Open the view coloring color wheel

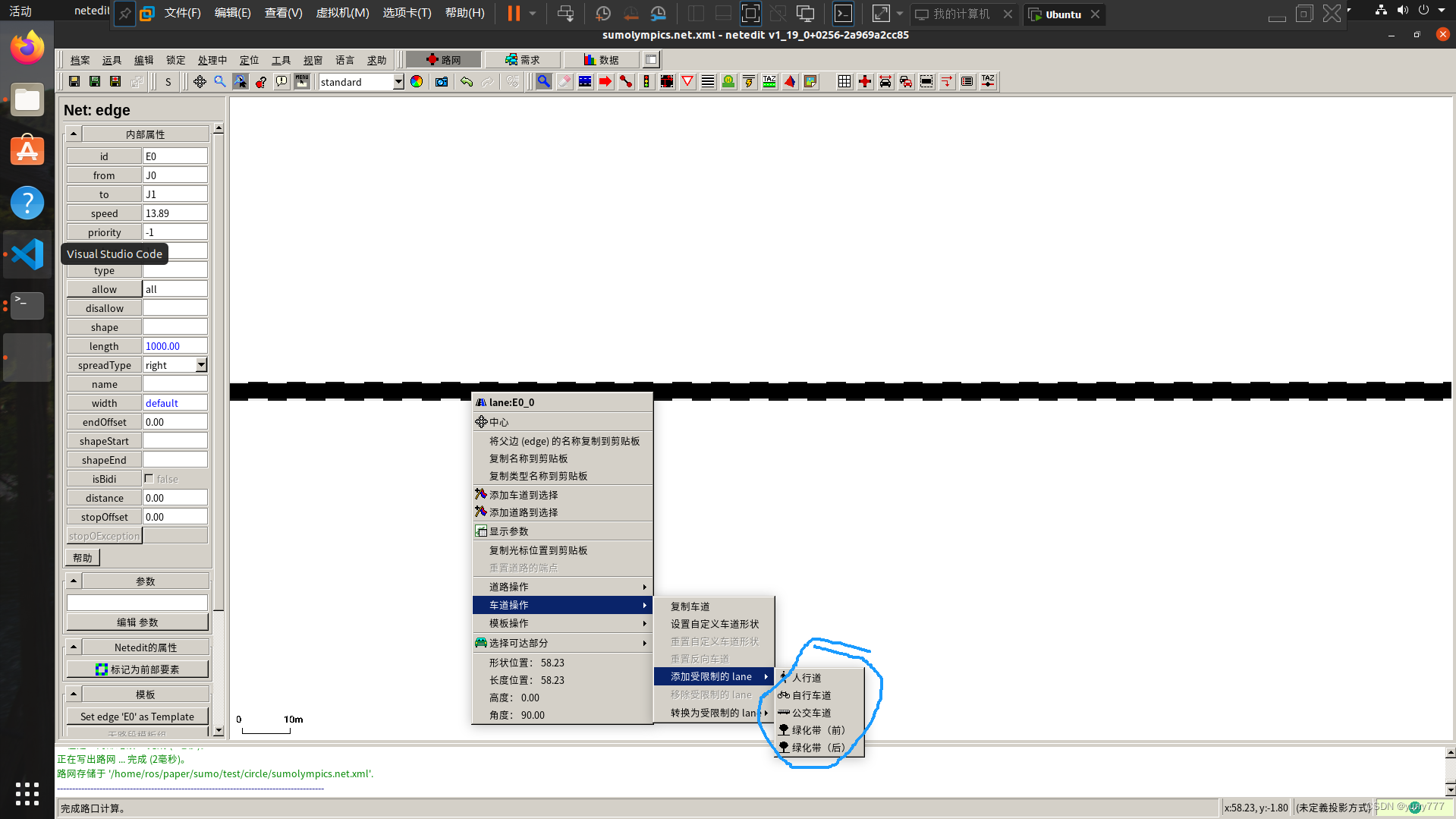point(417,82)
